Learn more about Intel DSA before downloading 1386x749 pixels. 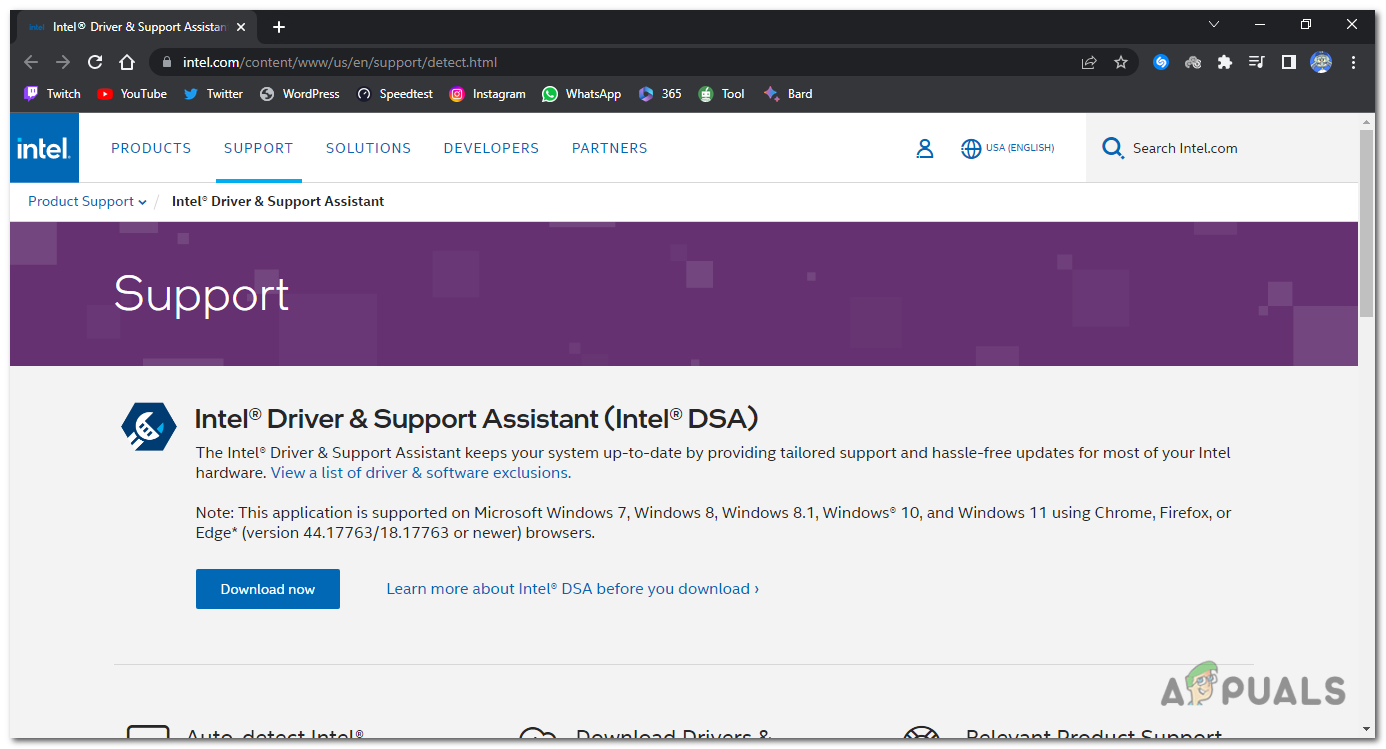click(x=571, y=588)
